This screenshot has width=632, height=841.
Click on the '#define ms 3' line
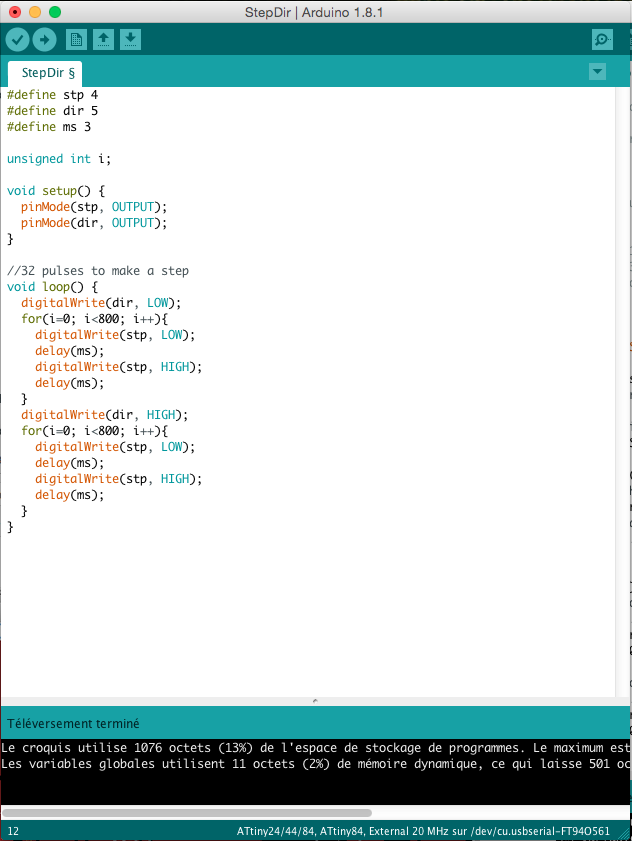(49, 127)
